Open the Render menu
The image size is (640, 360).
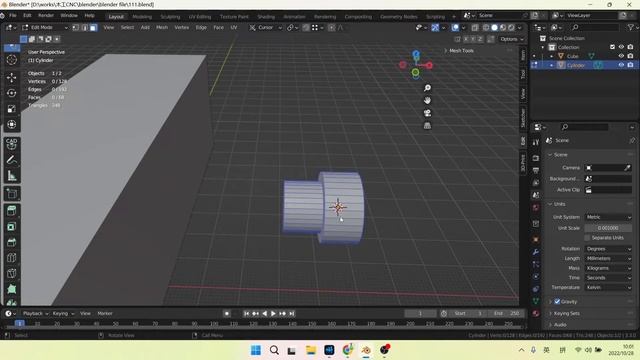(x=46, y=16)
